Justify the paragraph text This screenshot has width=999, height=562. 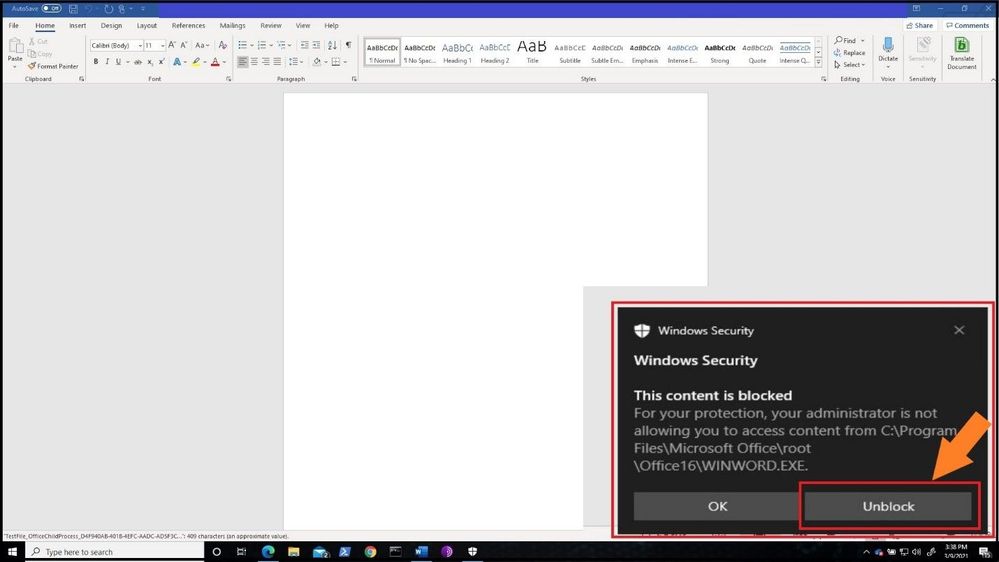[277, 62]
